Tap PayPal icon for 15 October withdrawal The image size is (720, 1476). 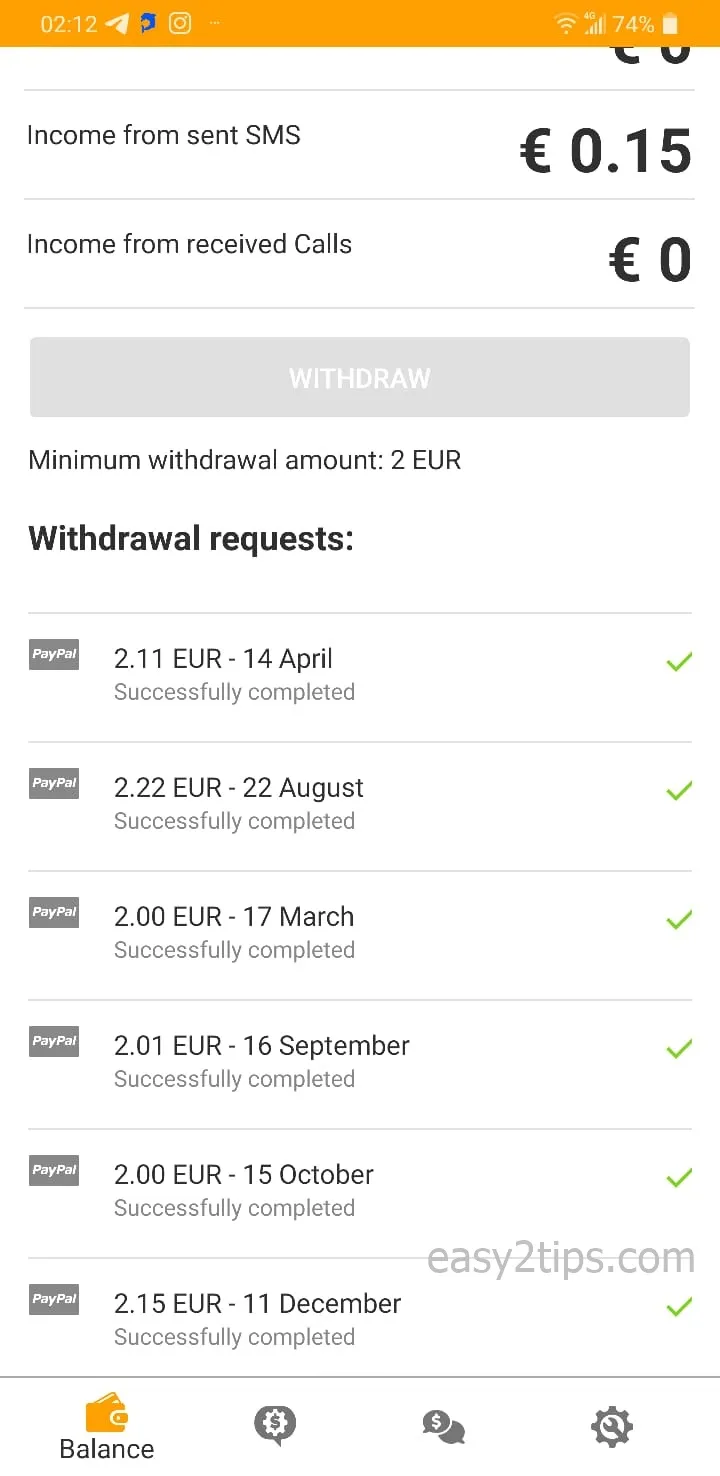(x=54, y=1170)
